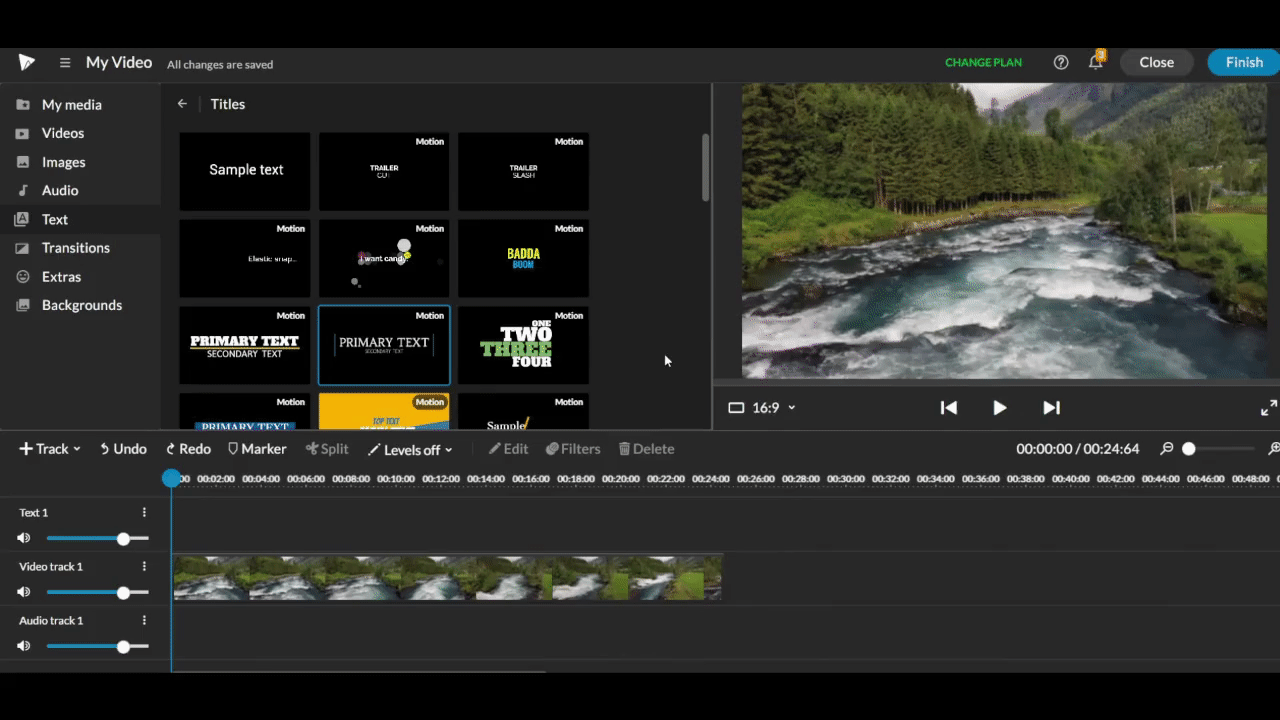The image size is (1280, 720).
Task: Open the Filters tool
Action: [x=573, y=449]
